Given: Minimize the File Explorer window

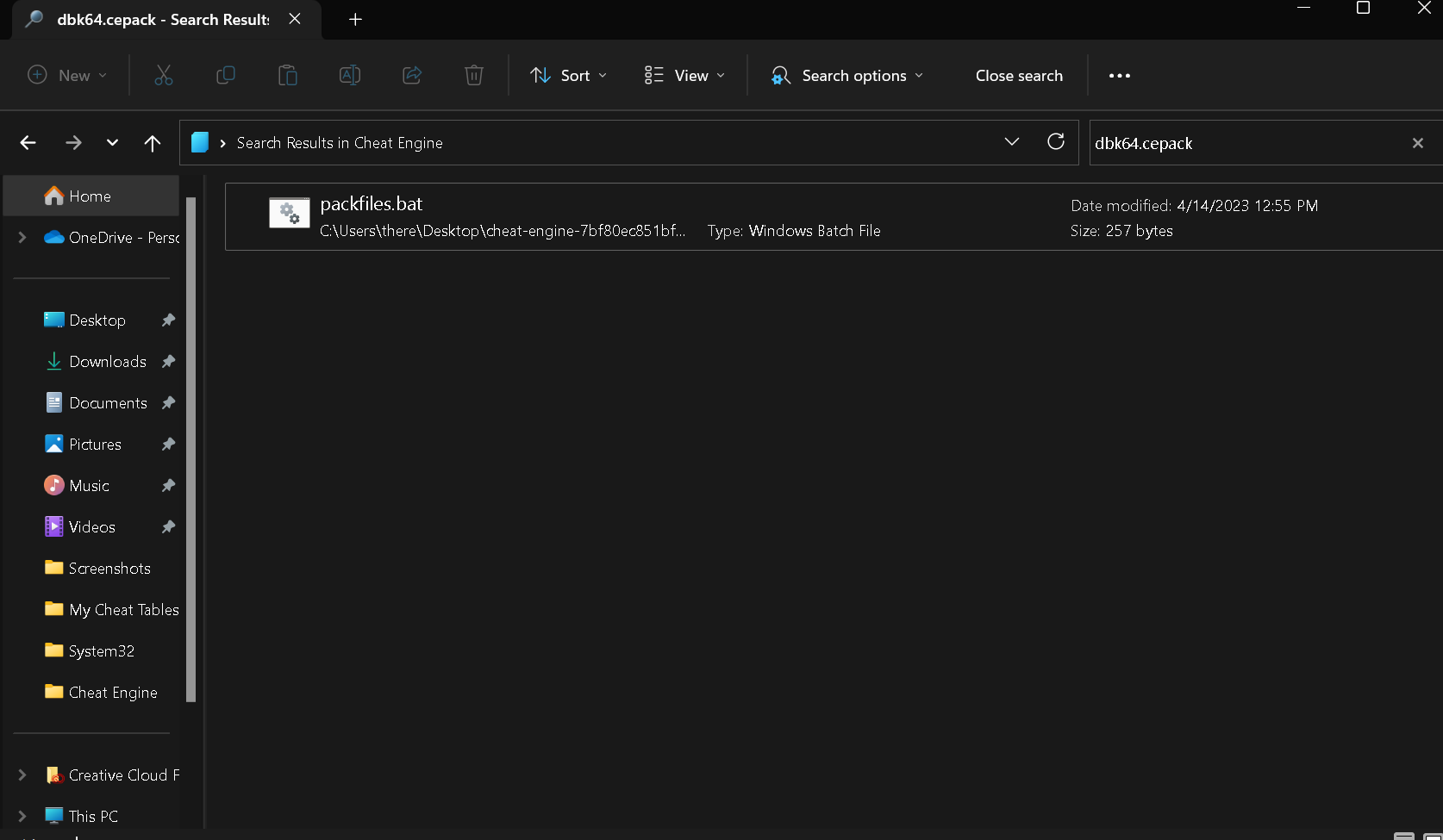Looking at the screenshot, I should click(1304, 8).
